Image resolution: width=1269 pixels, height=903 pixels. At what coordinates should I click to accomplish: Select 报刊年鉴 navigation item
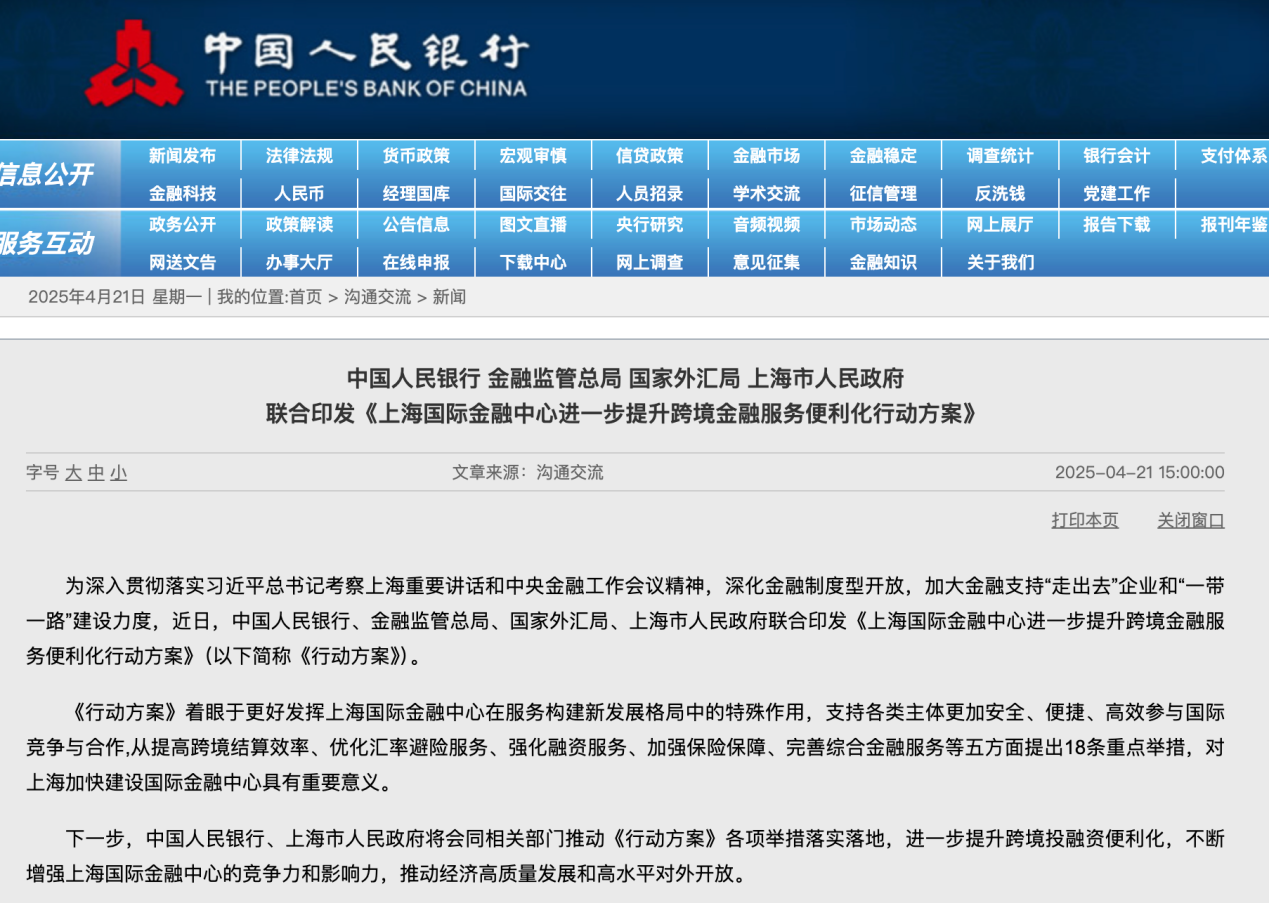coord(1234,225)
